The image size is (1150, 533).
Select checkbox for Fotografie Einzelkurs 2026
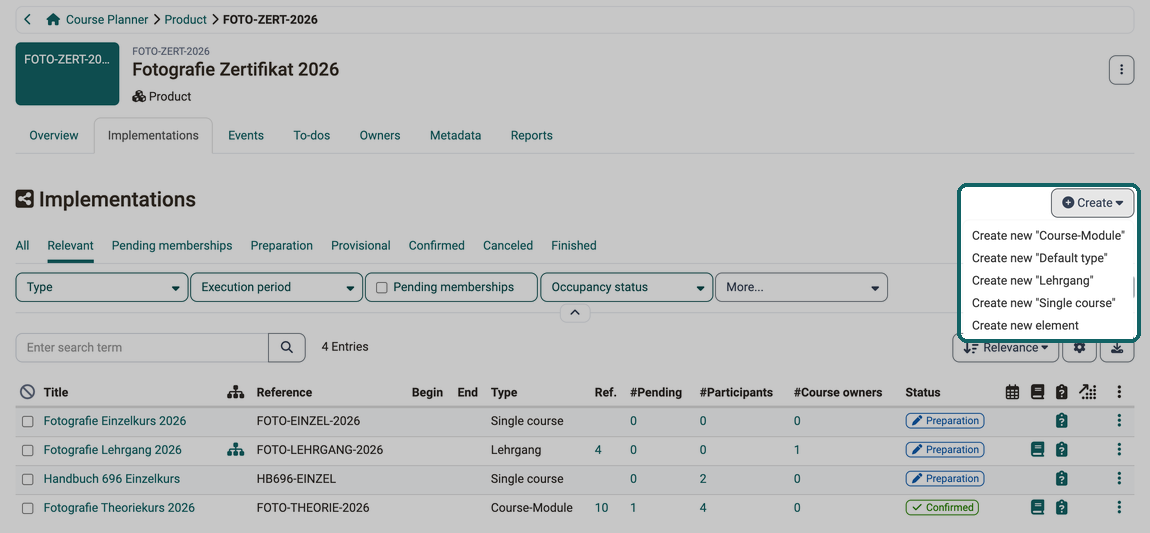point(28,422)
